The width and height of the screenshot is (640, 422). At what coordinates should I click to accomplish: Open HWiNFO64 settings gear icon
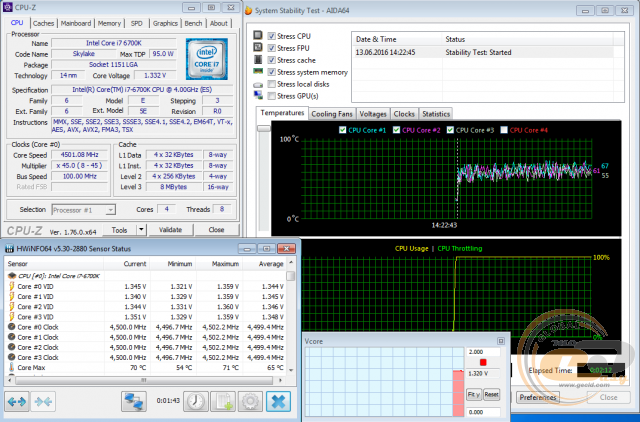pyautogui.click(x=250, y=402)
